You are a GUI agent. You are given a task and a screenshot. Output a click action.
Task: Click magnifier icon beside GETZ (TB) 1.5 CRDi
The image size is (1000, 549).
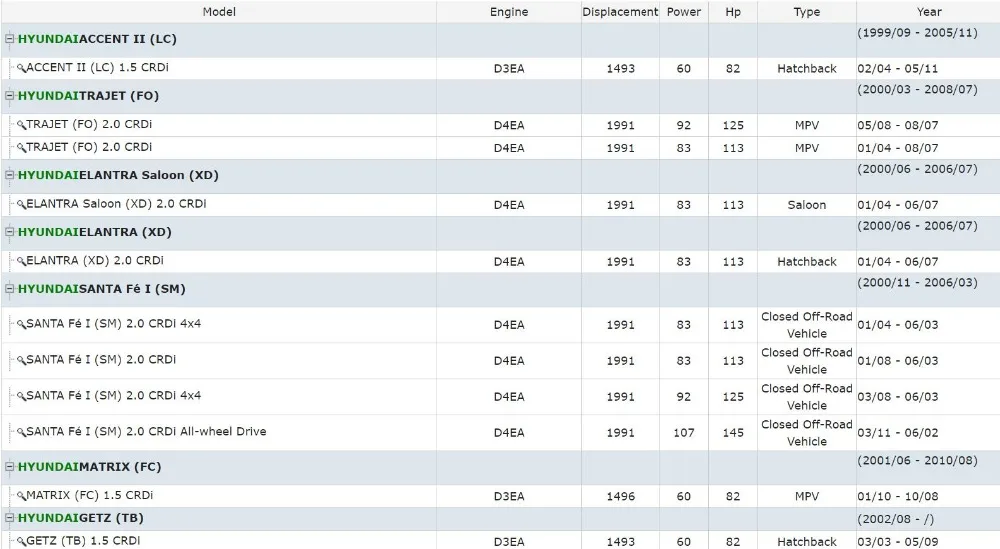click(21, 541)
